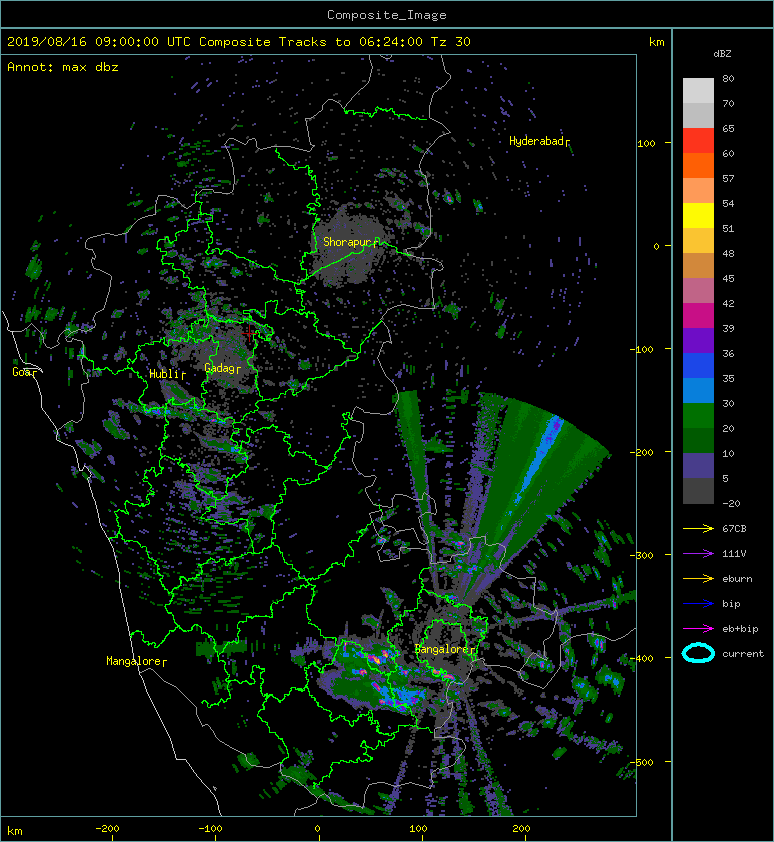Select the Goa city label
This screenshot has width=774, height=842.
click(22, 372)
